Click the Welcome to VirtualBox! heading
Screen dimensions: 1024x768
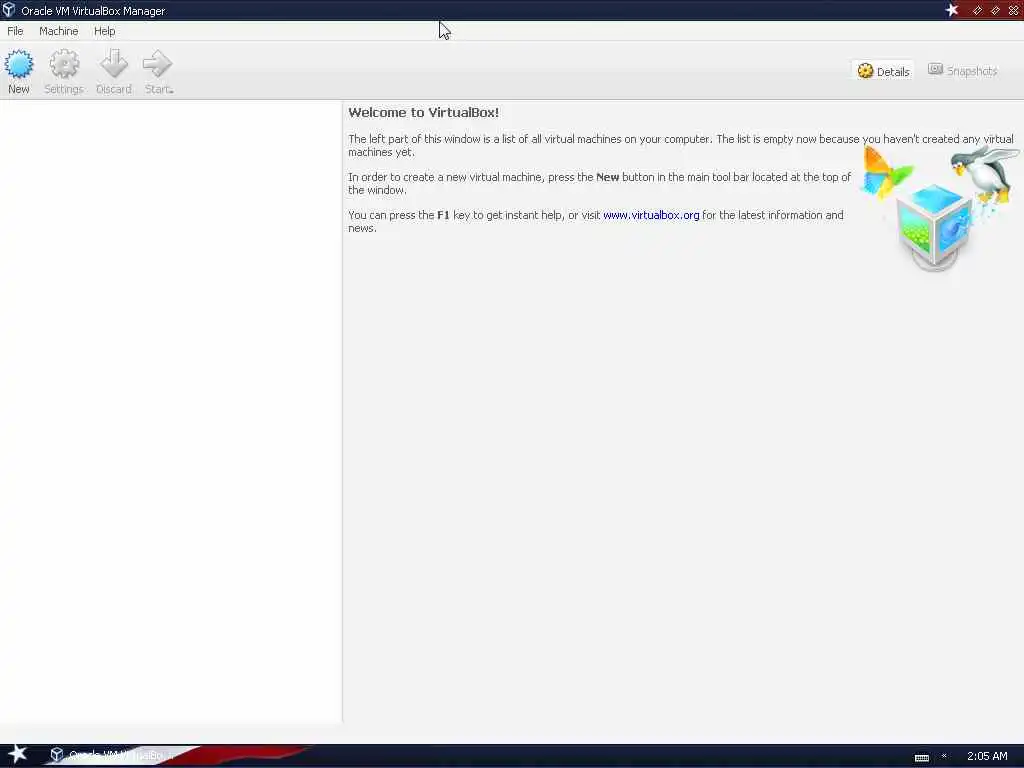pyautogui.click(x=423, y=112)
